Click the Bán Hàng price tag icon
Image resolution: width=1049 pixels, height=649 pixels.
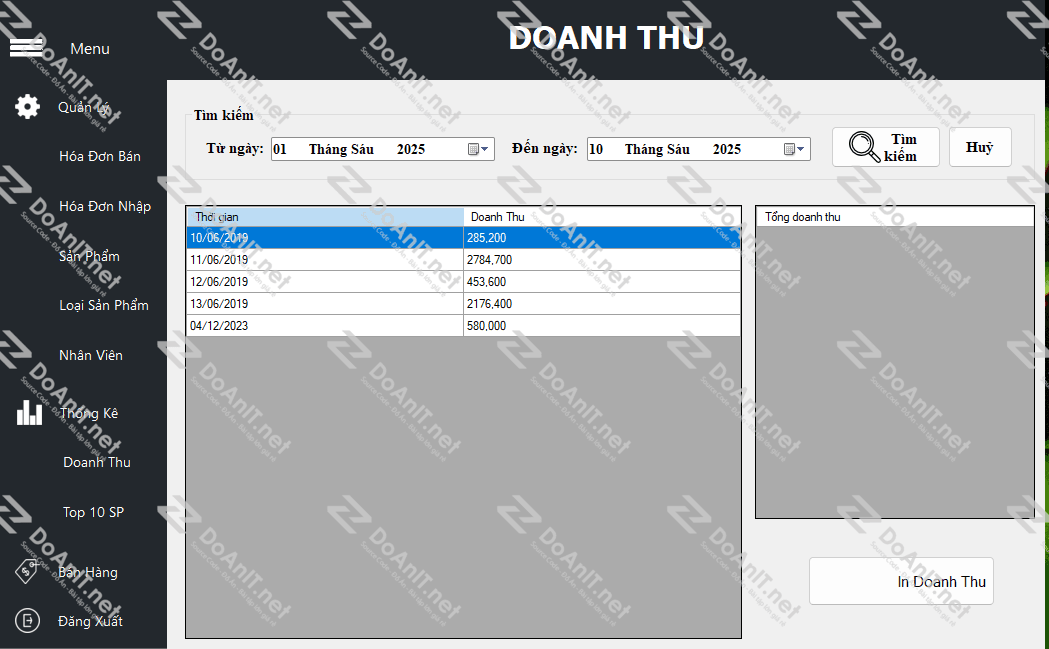click(27, 572)
